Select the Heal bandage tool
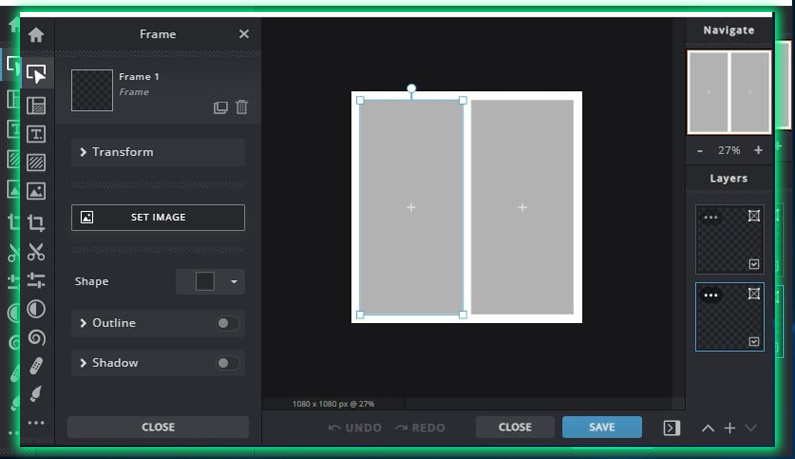Image resolution: width=795 pixels, height=459 pixels. point(36,366)
